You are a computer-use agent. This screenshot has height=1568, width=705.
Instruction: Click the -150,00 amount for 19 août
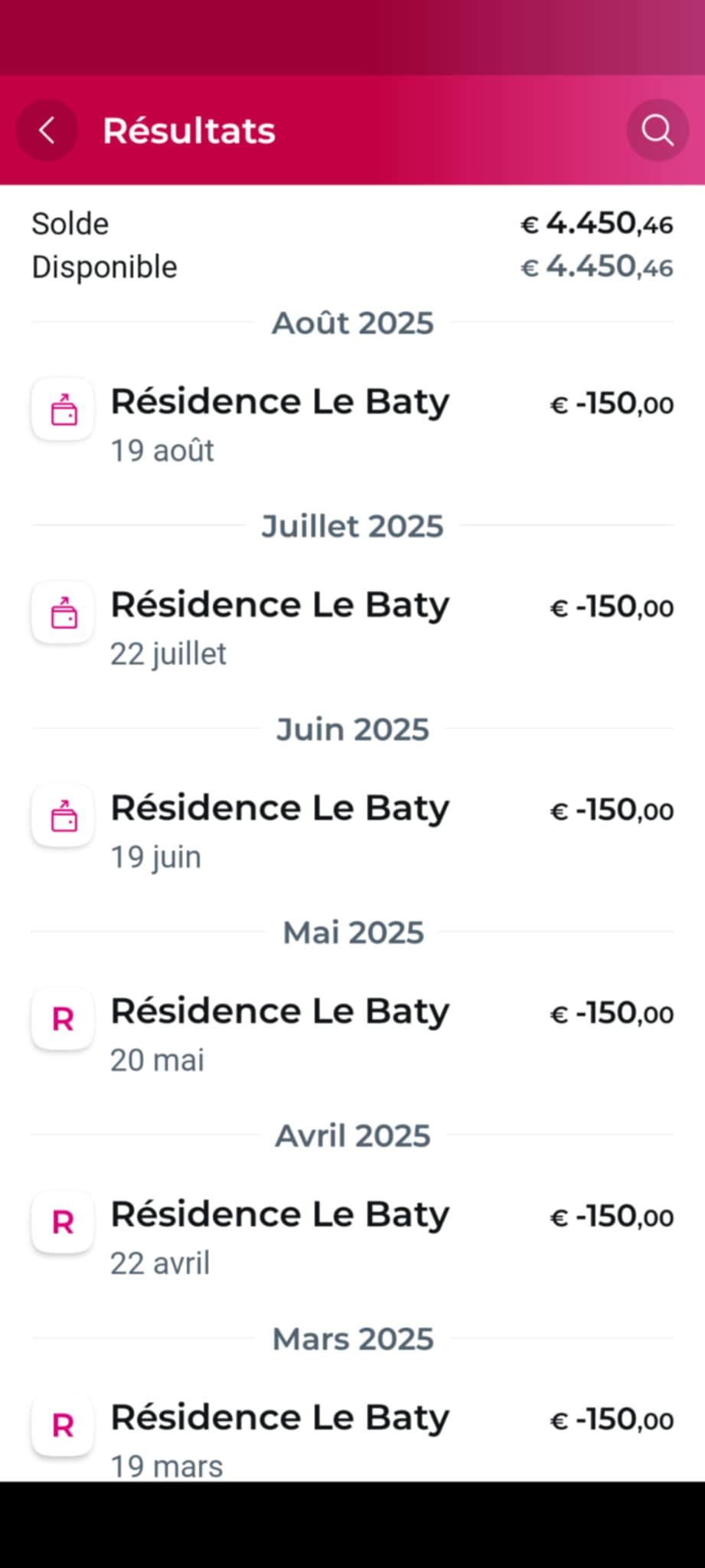pyautogui.click(x=612, y=403)
